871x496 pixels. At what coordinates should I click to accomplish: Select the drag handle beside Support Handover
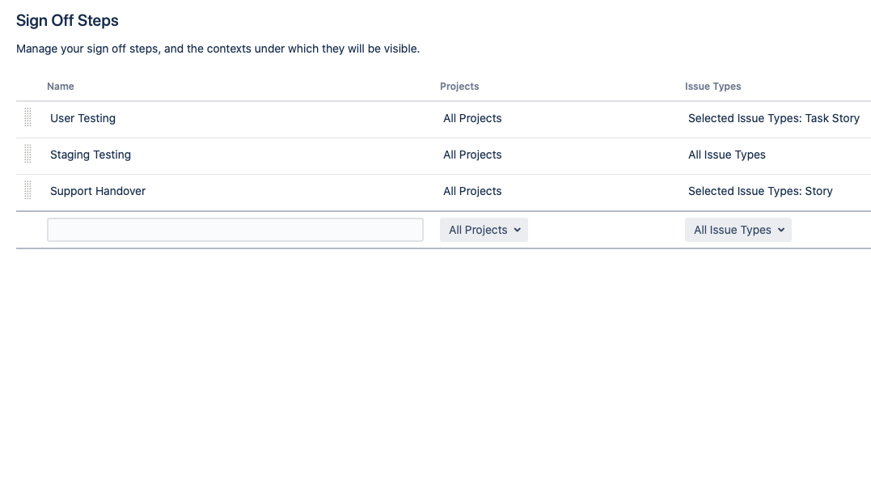coord(28,190)
